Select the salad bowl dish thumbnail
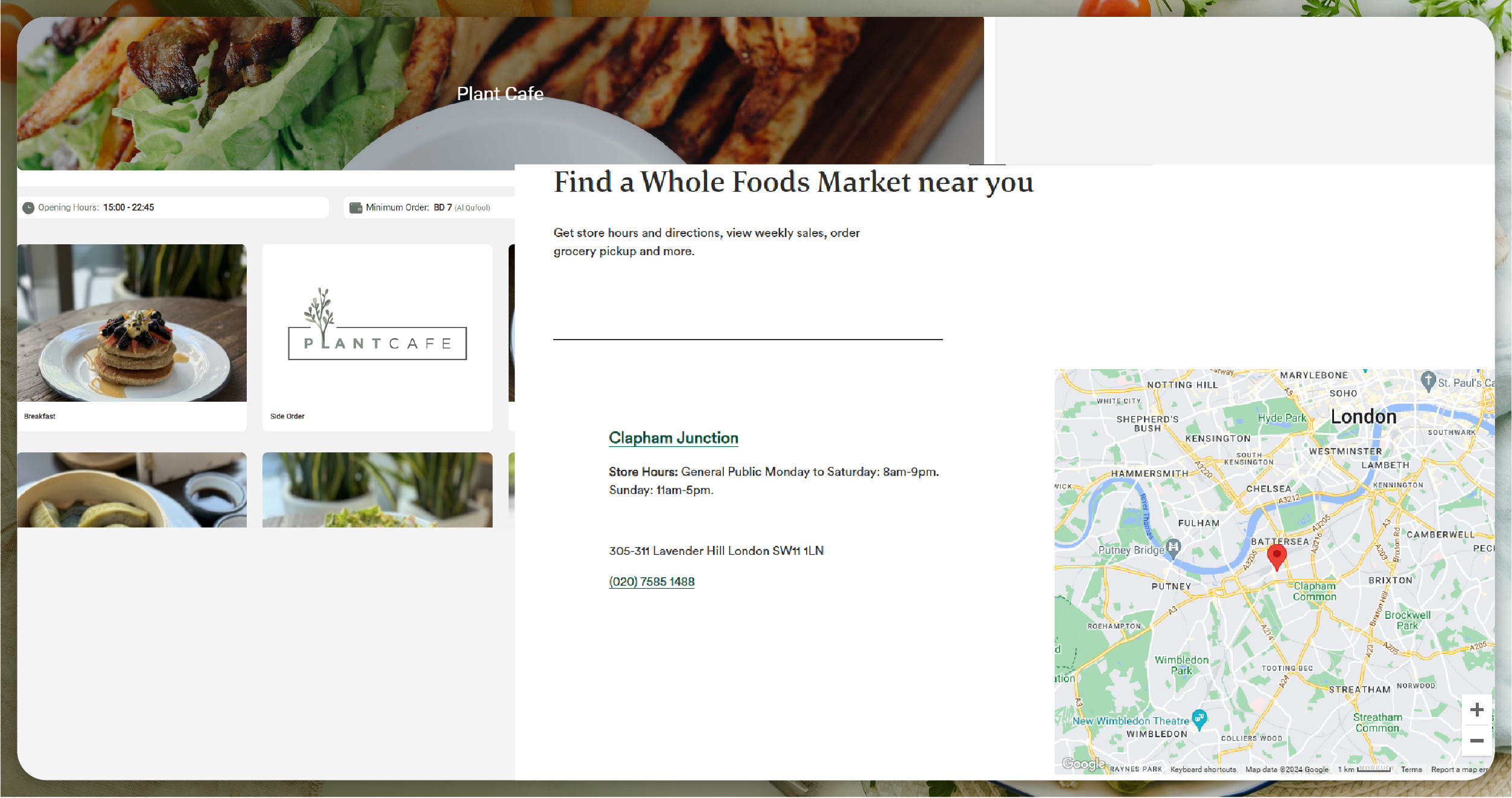 [378, 490]
